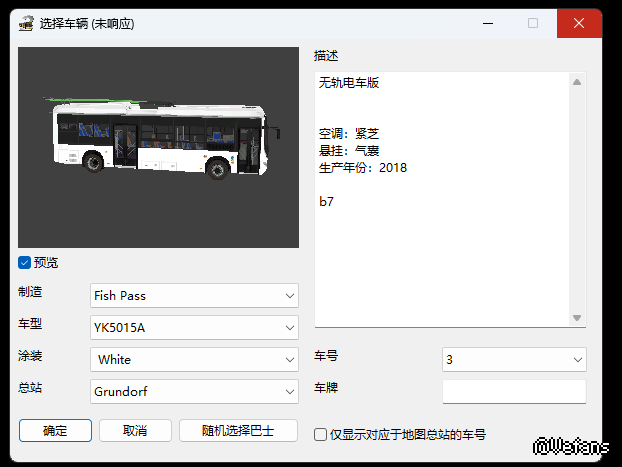
Task: Expand the 总站 Grundorf dropdown
Action: pos(194,391)
